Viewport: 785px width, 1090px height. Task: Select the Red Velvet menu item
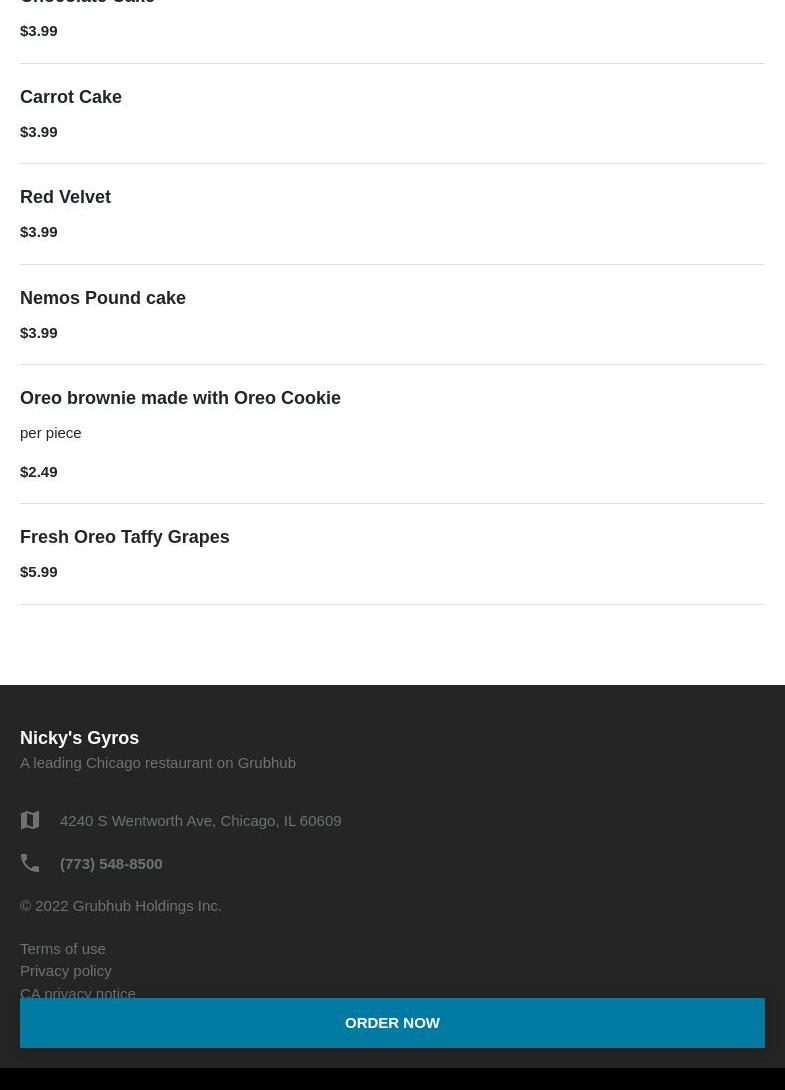(x=65, y=197)
